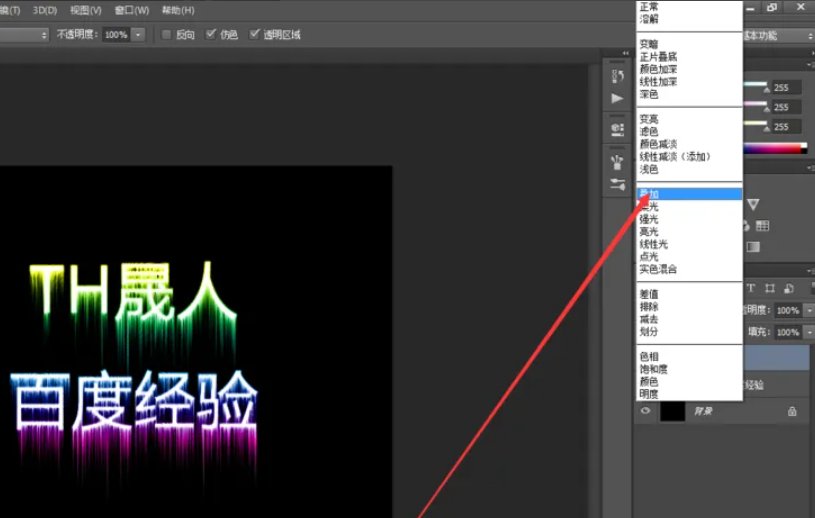Click the downward triangle adjustment icon
Screen dimensions: 815x518
coord(753,204)
